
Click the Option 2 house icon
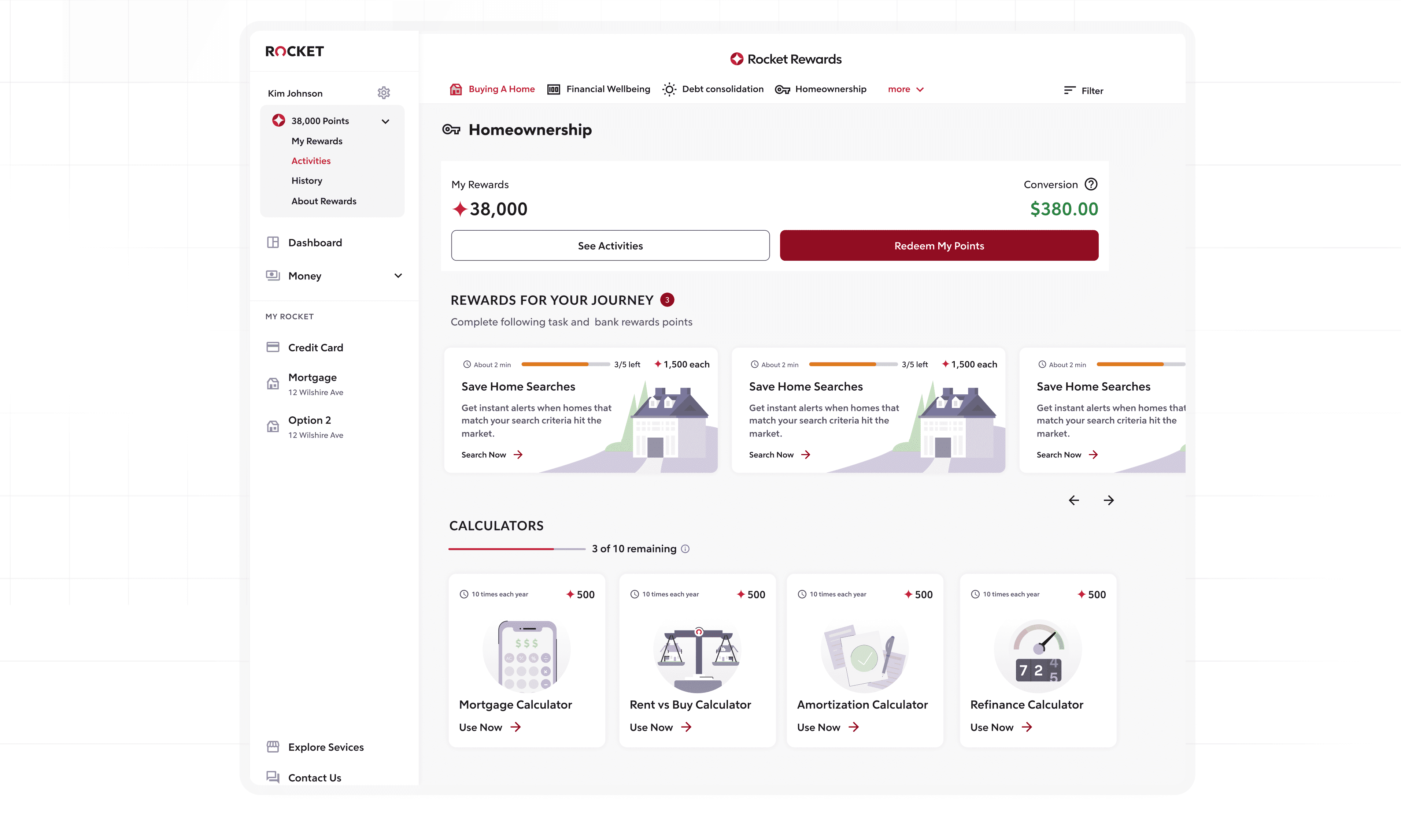[x=273, y=427]
